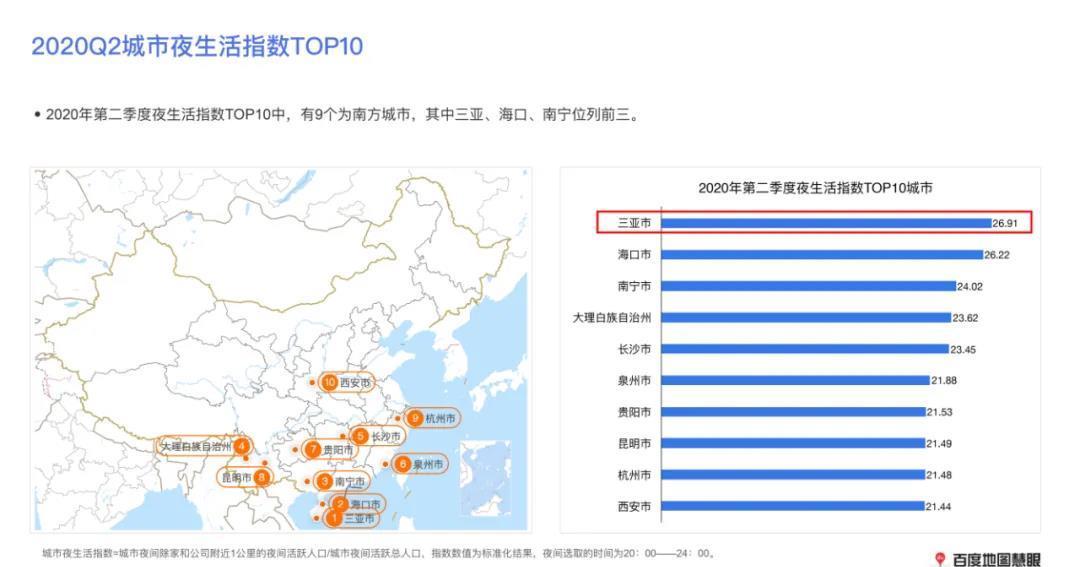
Task: Click the blue bar for 贵阳市
Action: click(793, 412)
